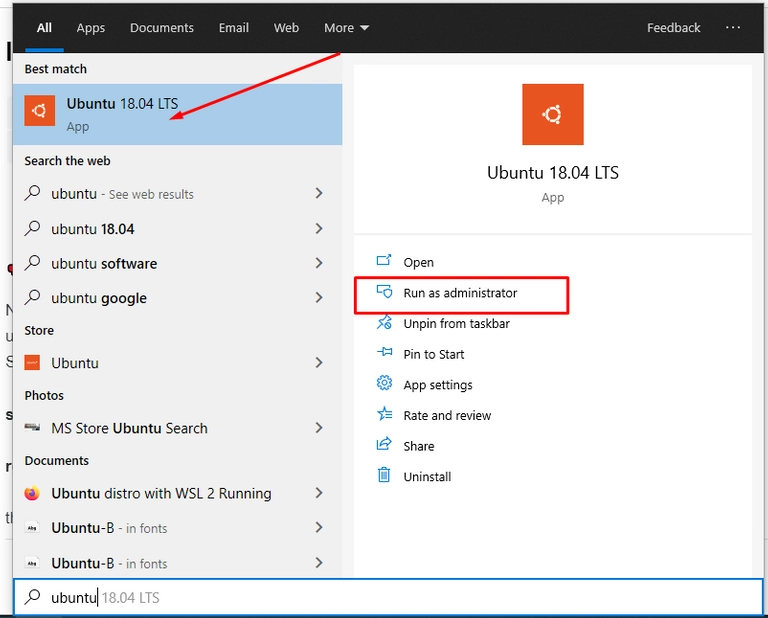The width and height of the screenshot is (768, 618).
Task: Expand the last Ubuntu-B fonts chevron
Action: [319, 563]
